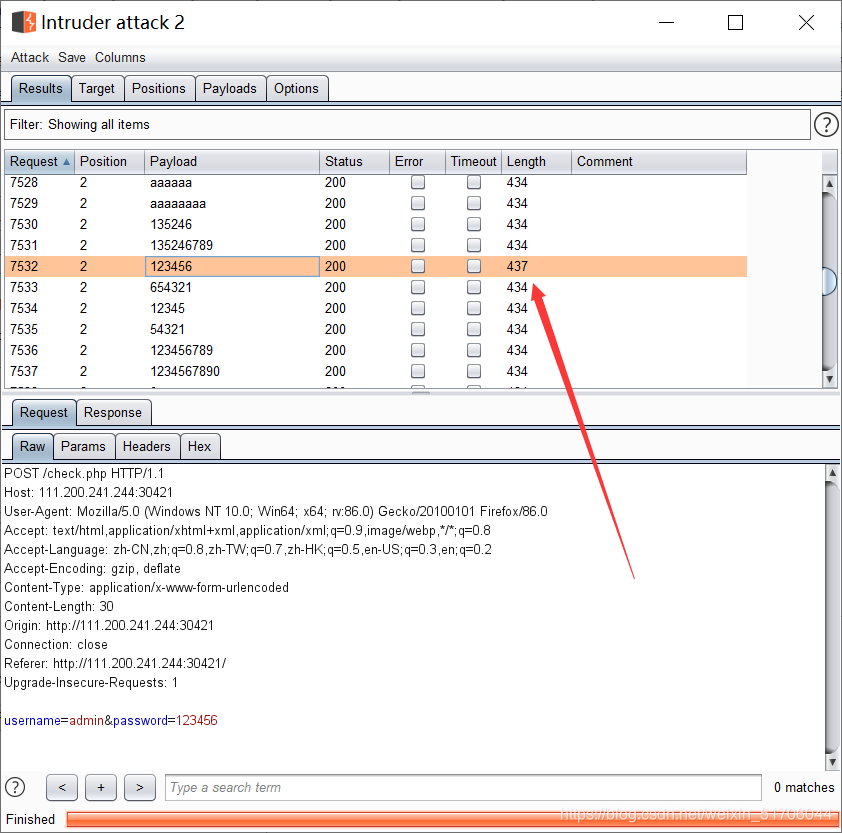Sort by the Request column header
The image size is (842, 833).
tap(40, 162)
